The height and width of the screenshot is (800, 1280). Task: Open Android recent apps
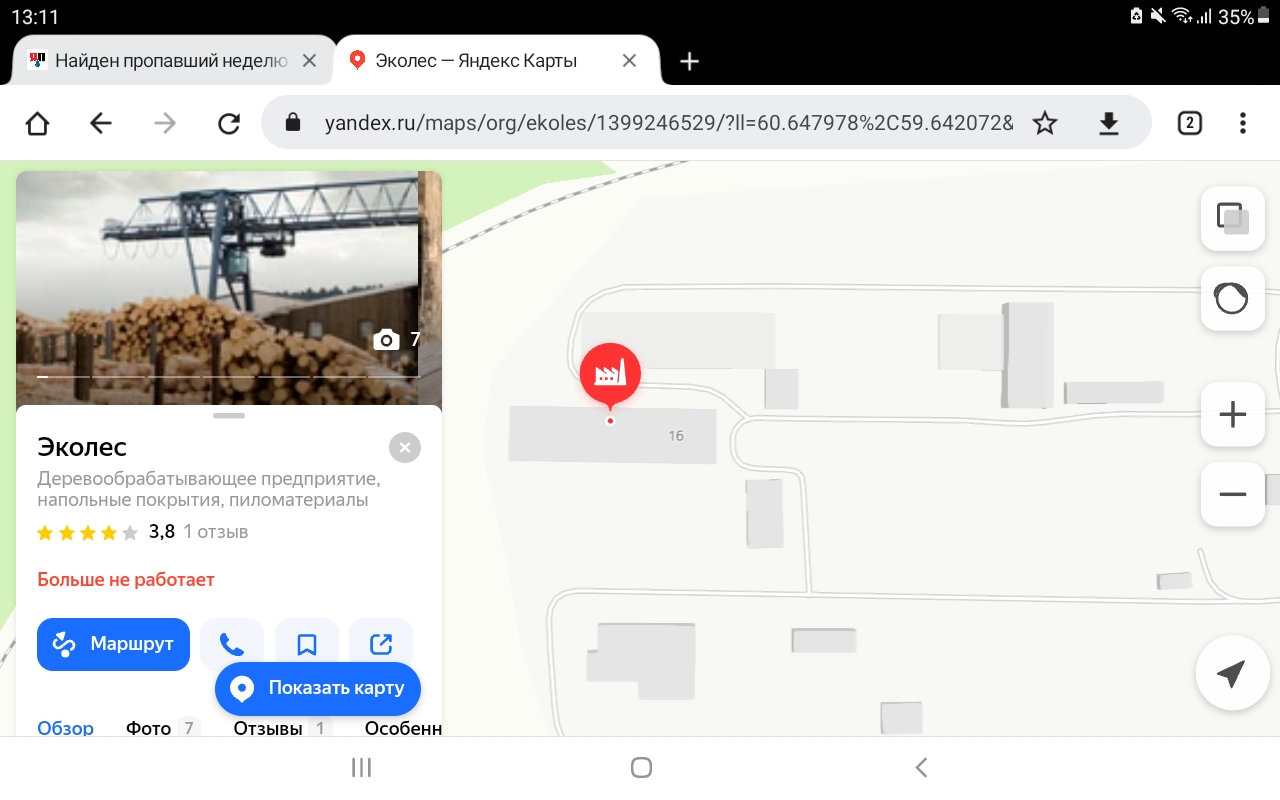click(362, 767)
